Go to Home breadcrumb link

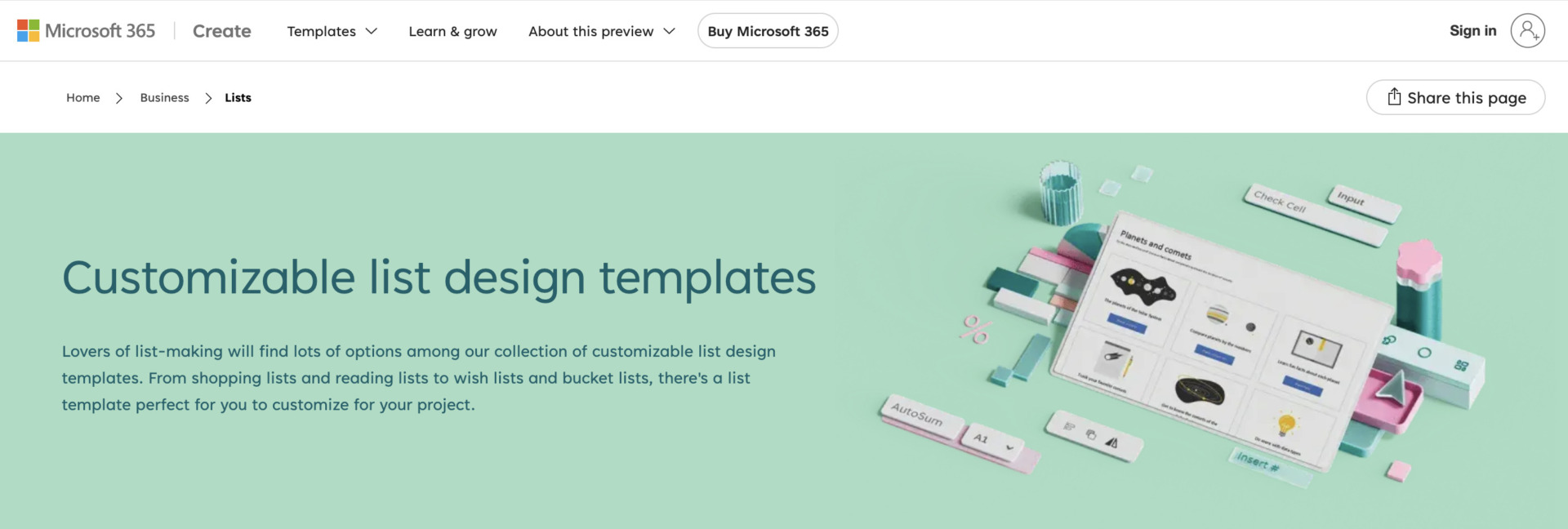(82, 97)
